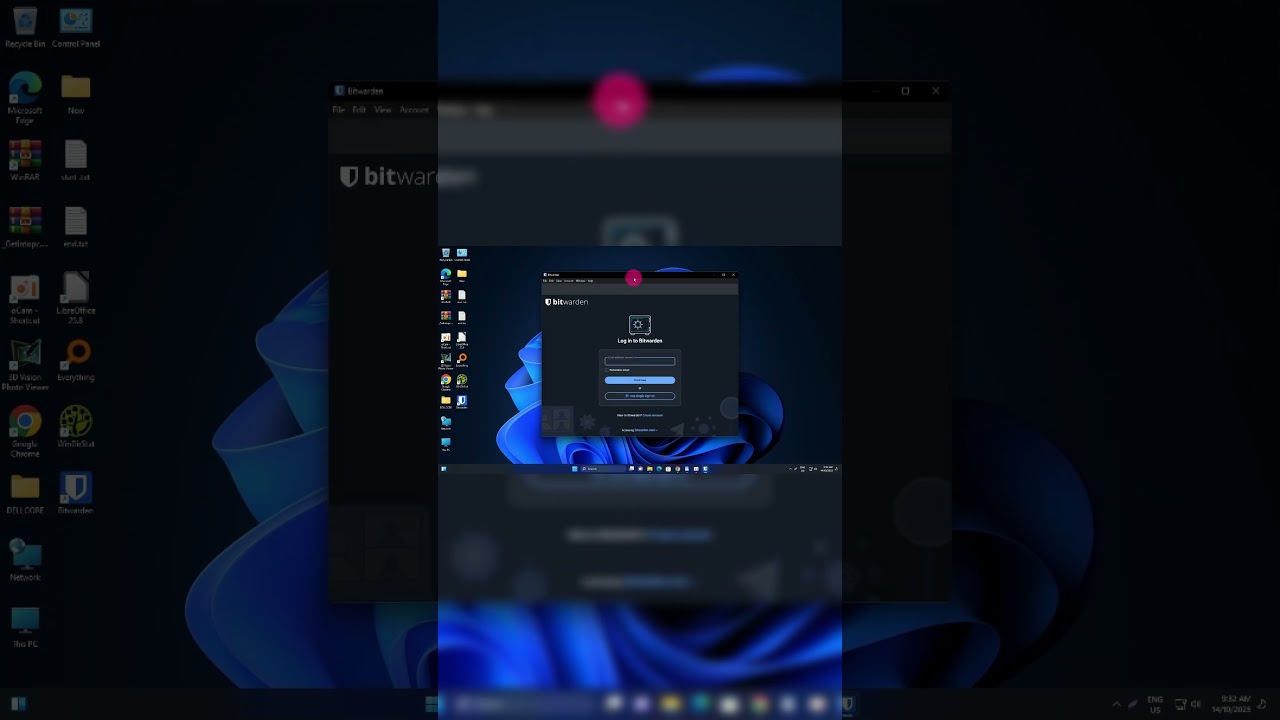Launch LibreOffice 25.8 on the large dimmed desktop
The width and height of the screenshot is (1280, 720).
click(x=76, y=299)
